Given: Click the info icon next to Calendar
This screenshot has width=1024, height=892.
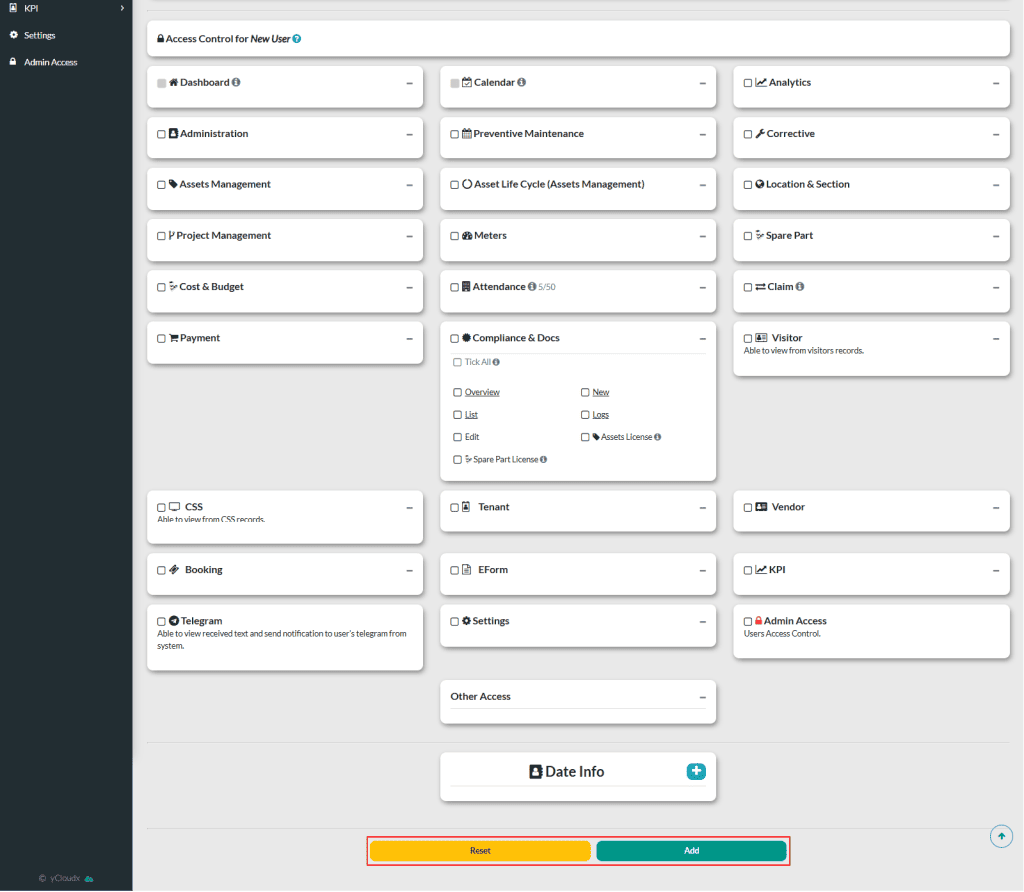Looking at the screenshot, I should [x=522, y=83].
